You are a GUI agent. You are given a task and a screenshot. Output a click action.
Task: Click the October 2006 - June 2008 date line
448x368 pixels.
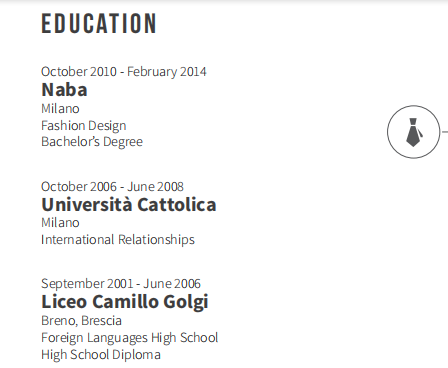tap(112, 187)
